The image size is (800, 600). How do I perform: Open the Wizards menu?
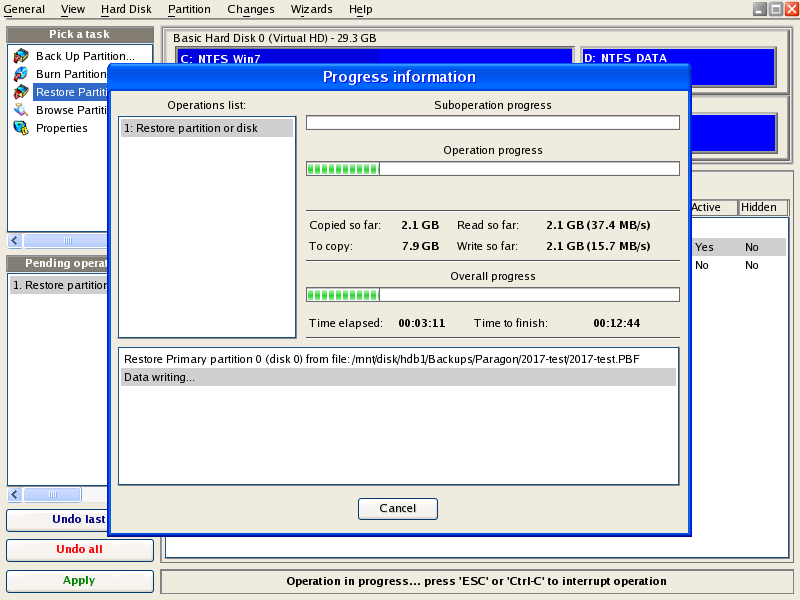tap(312, 9)
